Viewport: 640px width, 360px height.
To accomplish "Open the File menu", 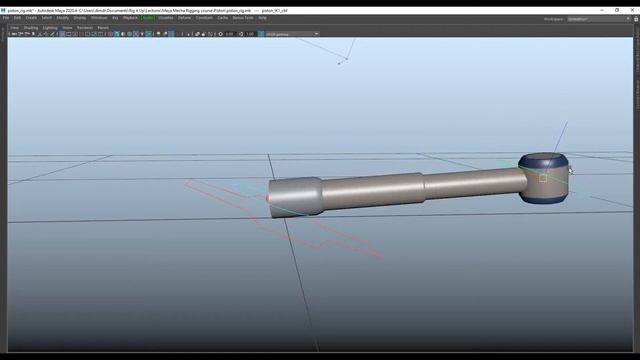I will [x=6, y=18].
